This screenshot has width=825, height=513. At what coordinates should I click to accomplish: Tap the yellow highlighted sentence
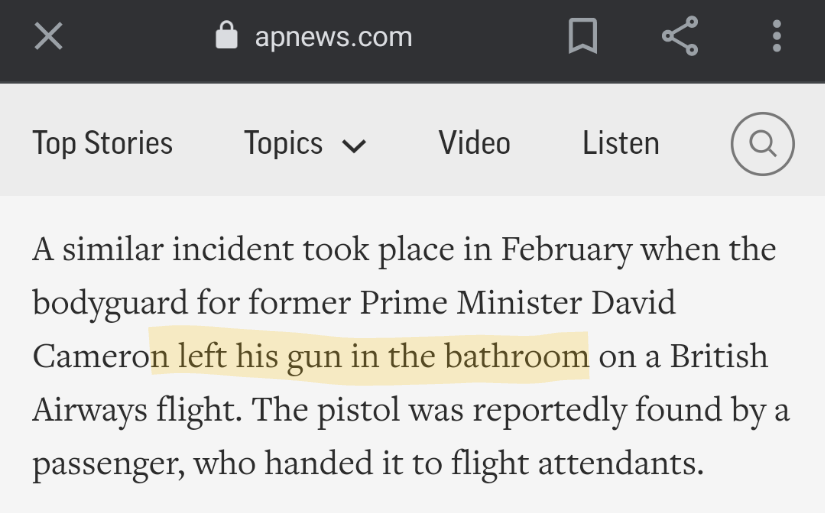370,357
